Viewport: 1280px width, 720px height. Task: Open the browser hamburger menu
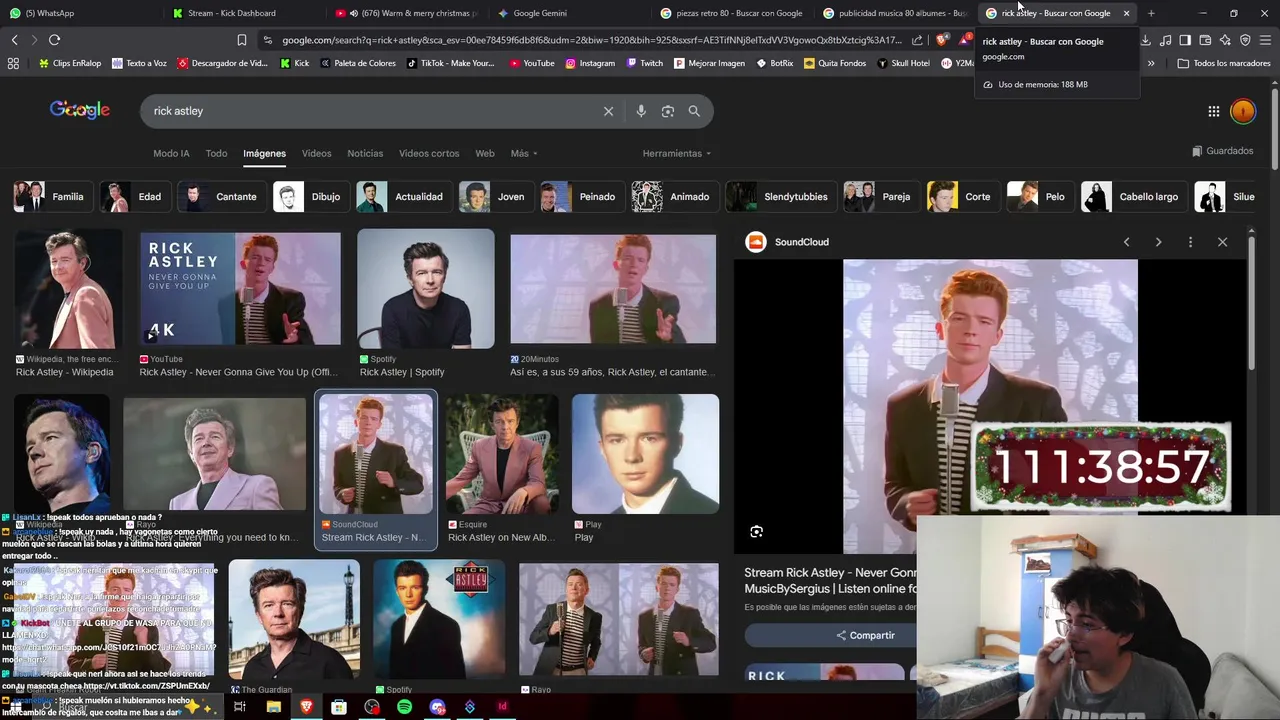coord(1265,40)
